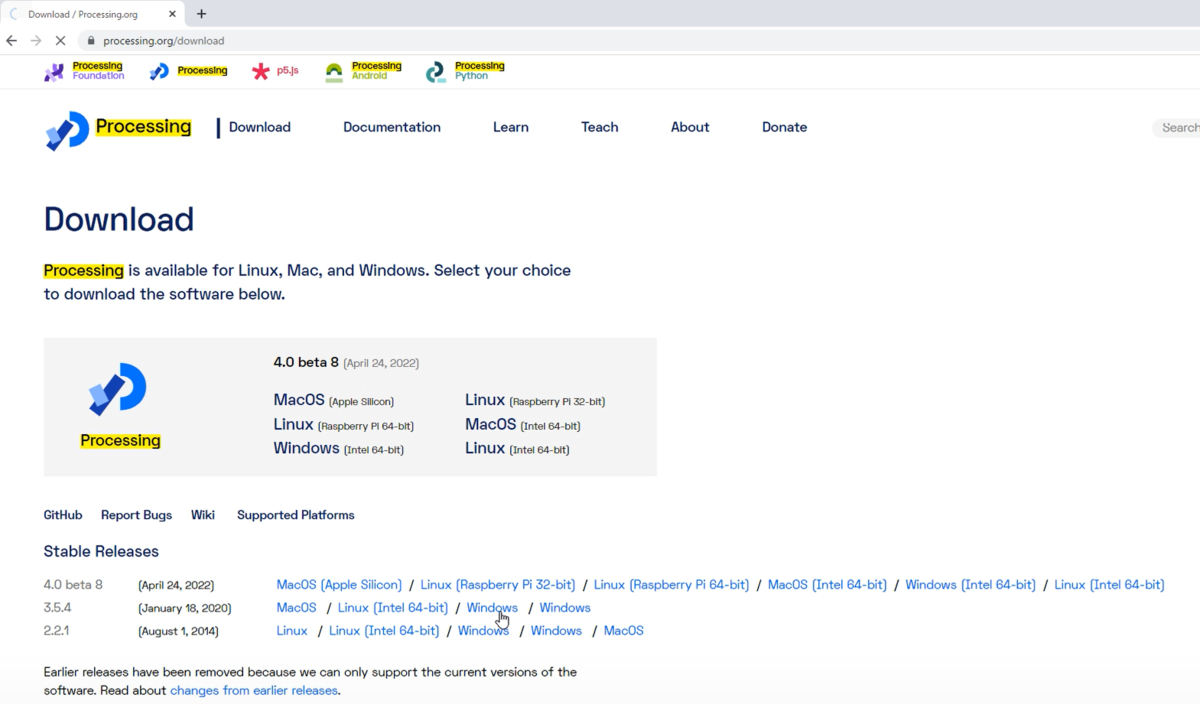Click Windows (Intel 64-bit) in stable releases row
Viewport: 1200px width, 704px height.
[970, 584]
